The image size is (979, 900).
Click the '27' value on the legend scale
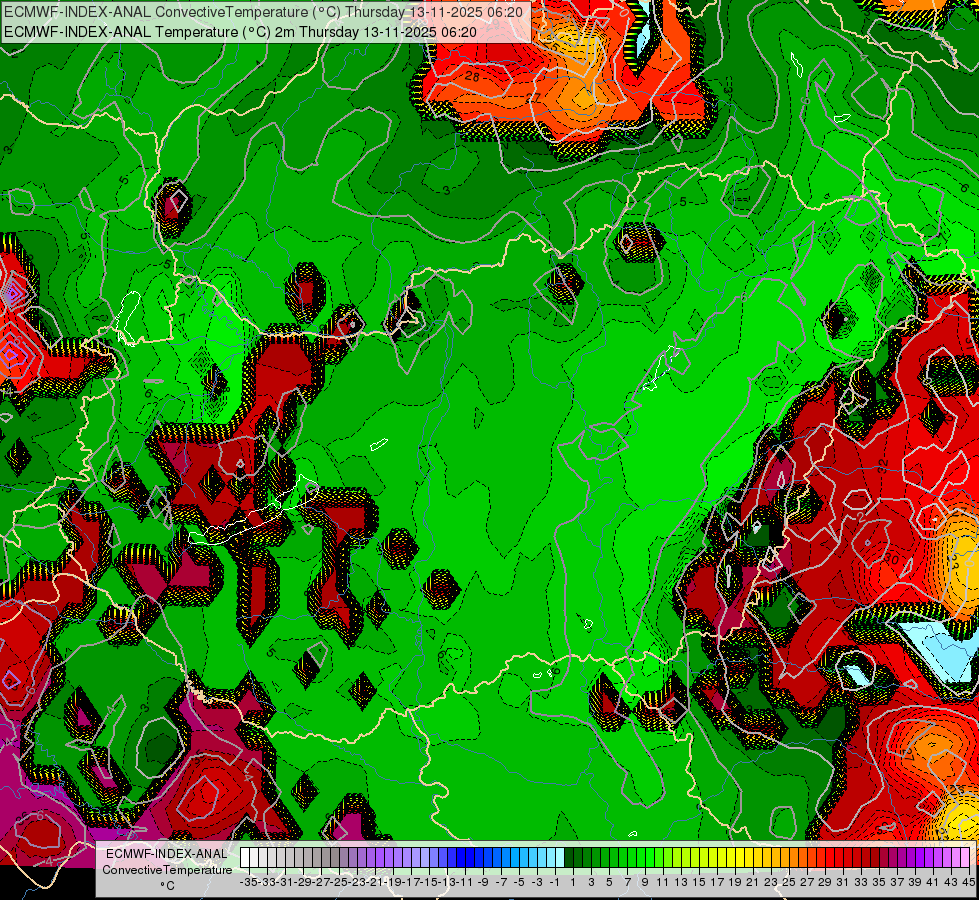click(807, 883)
